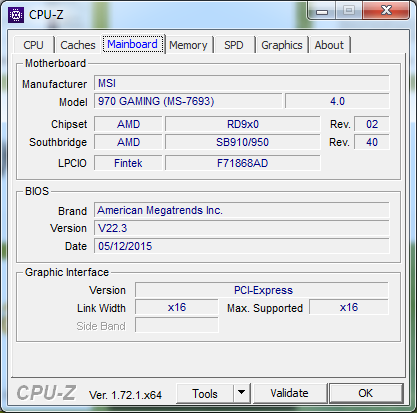Select the southbridge model SB910/950

click(243, 142)
